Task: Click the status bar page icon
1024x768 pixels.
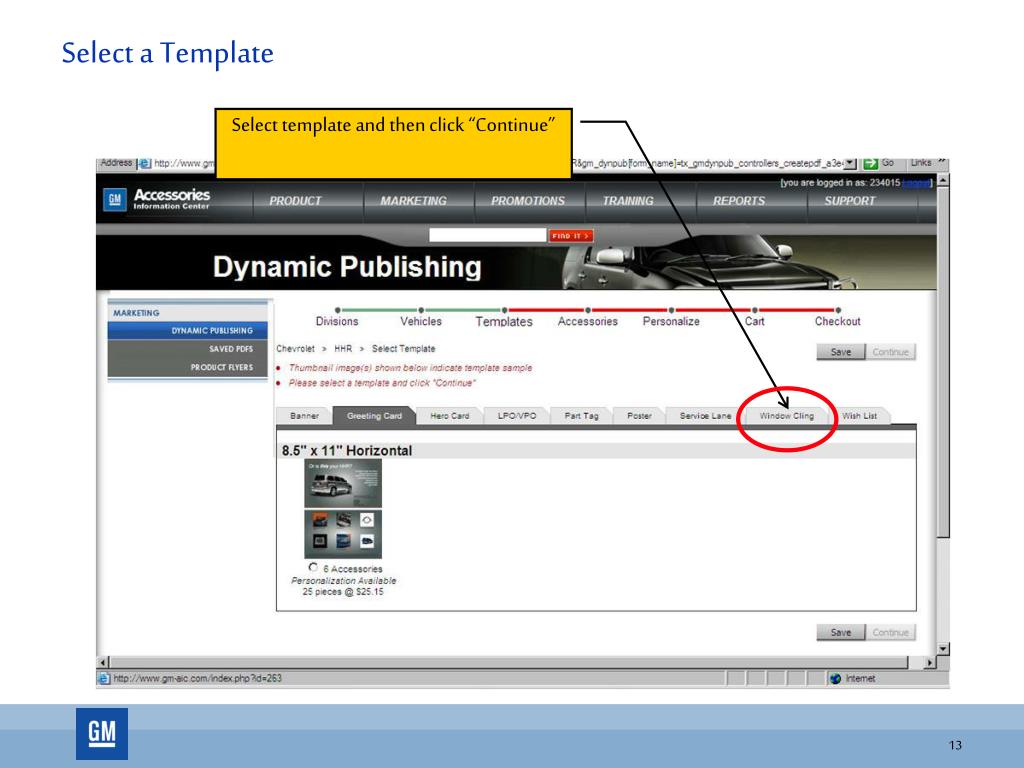Action: [x=104, y=679]
